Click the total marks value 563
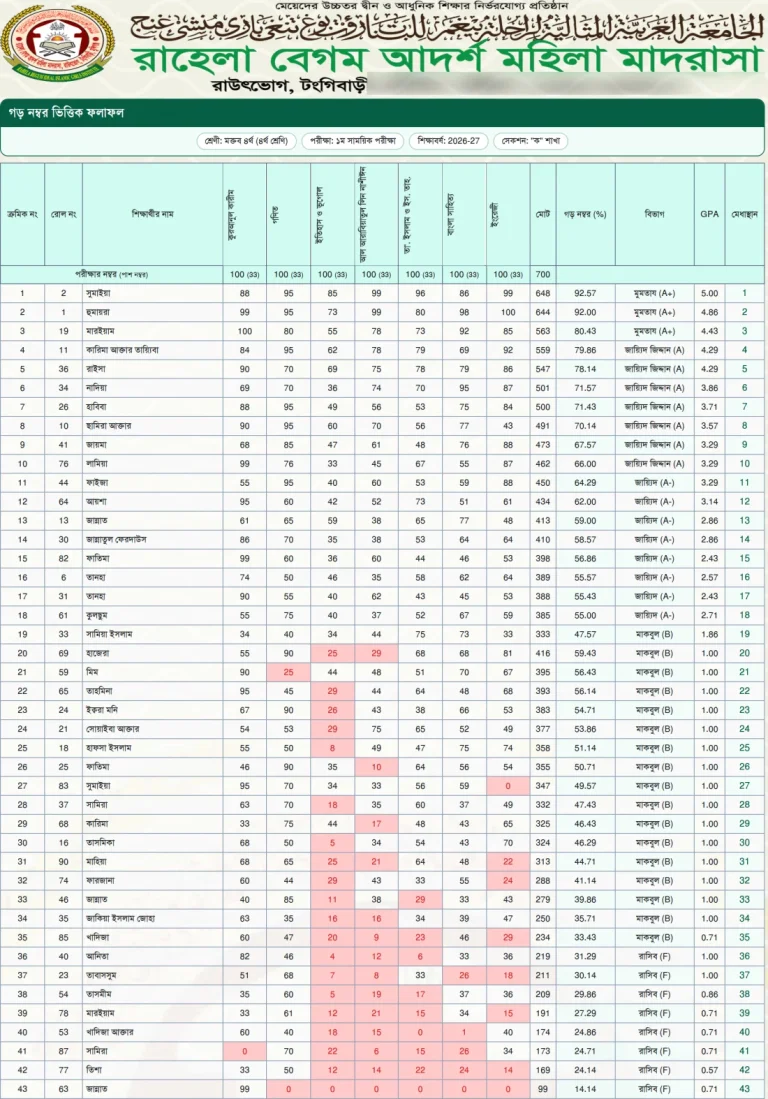Viewport: 768px width, 1099px height. [x=543, y=331]
